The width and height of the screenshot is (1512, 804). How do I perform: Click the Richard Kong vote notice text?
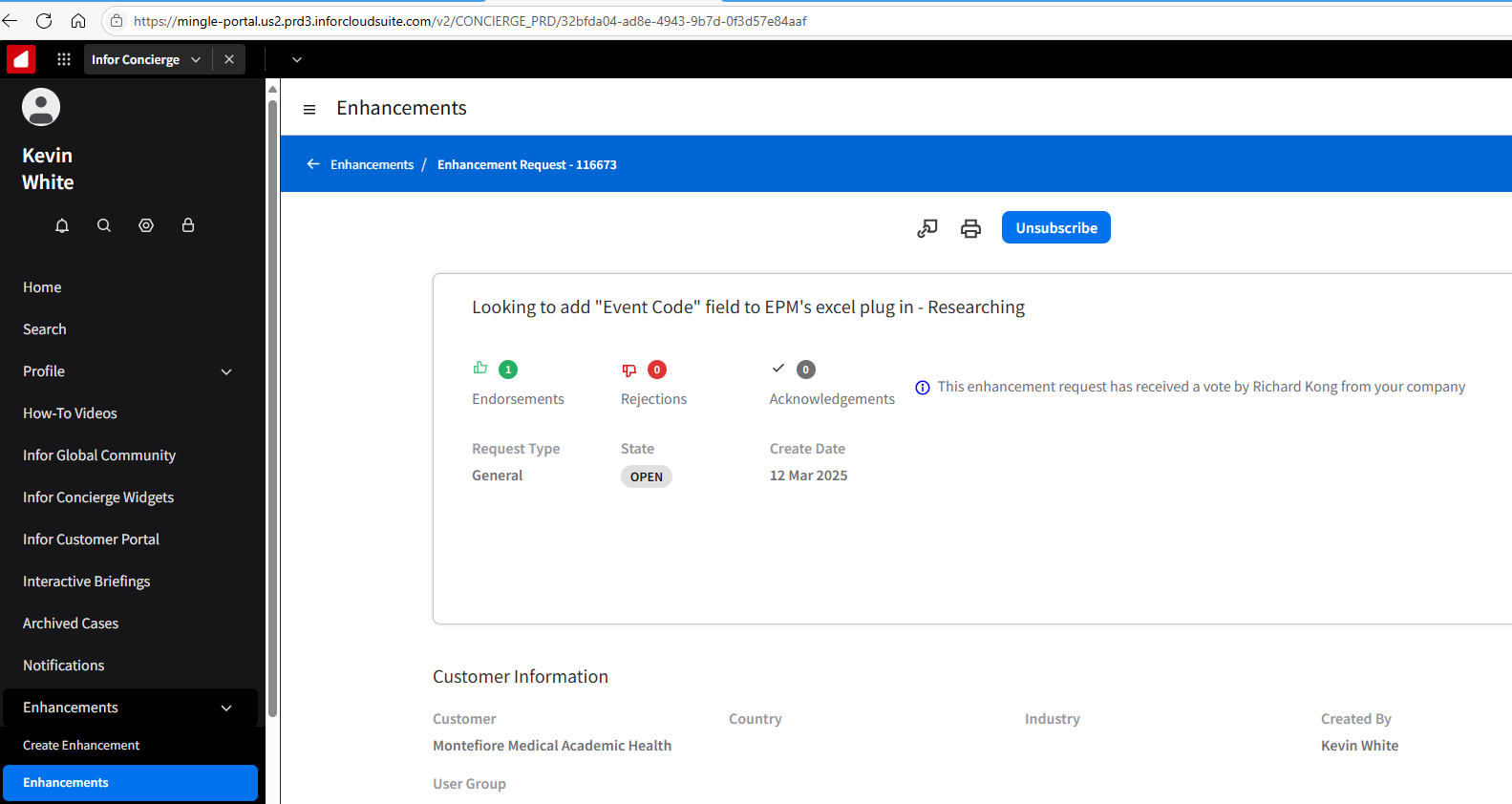1201,387
